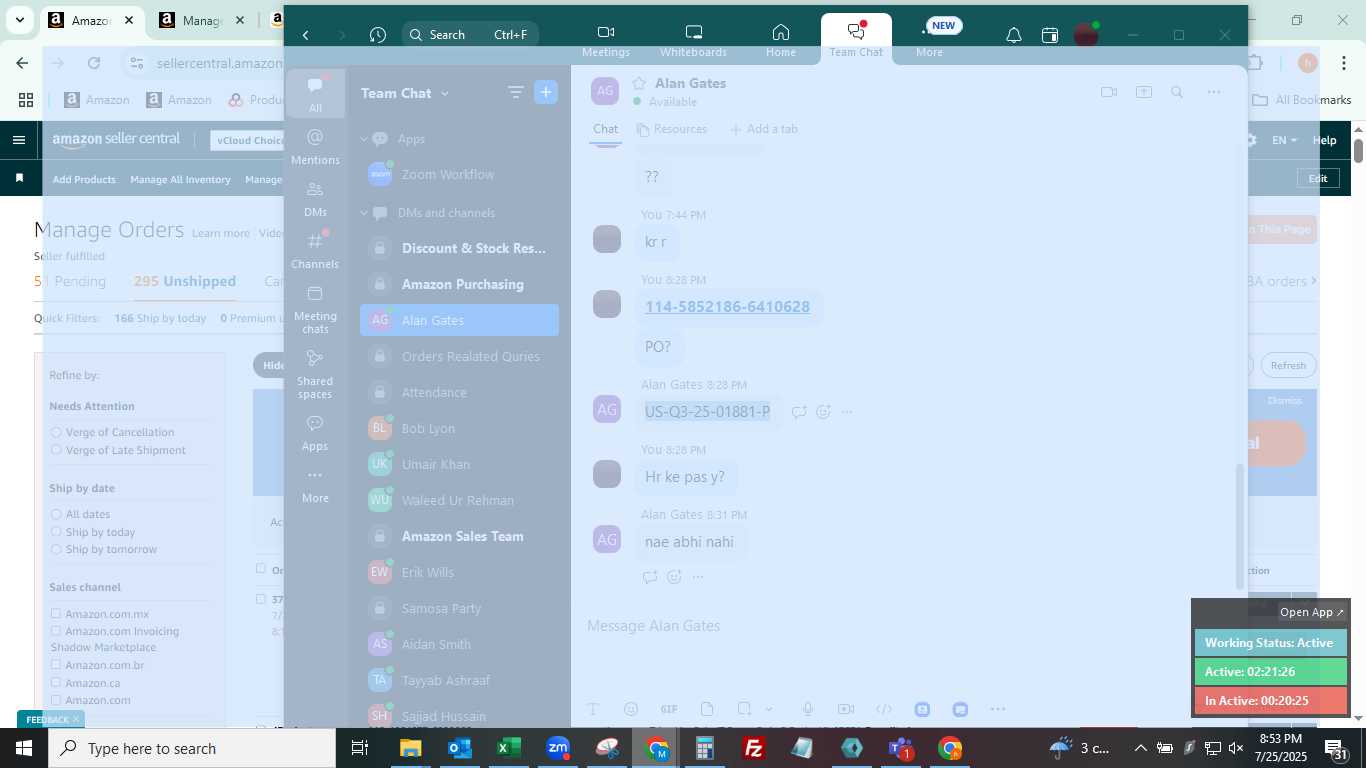The image size is (1366, 768).
Task: Insert a code snippet
Action: tap(884, 709)
